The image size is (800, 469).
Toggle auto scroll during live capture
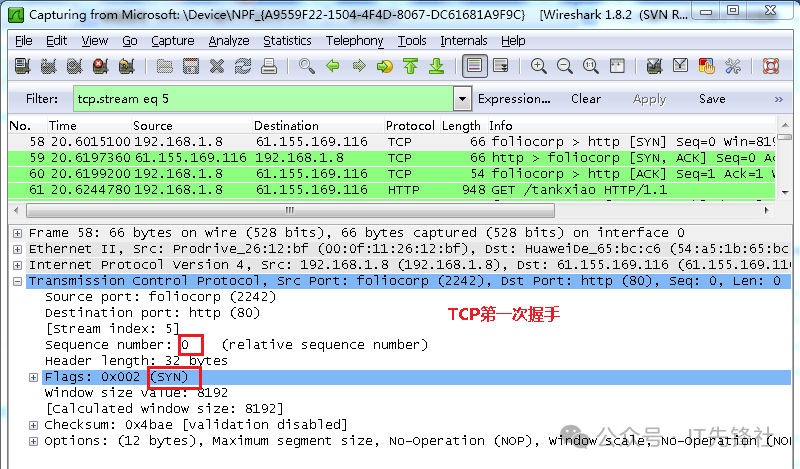(500, 66)
